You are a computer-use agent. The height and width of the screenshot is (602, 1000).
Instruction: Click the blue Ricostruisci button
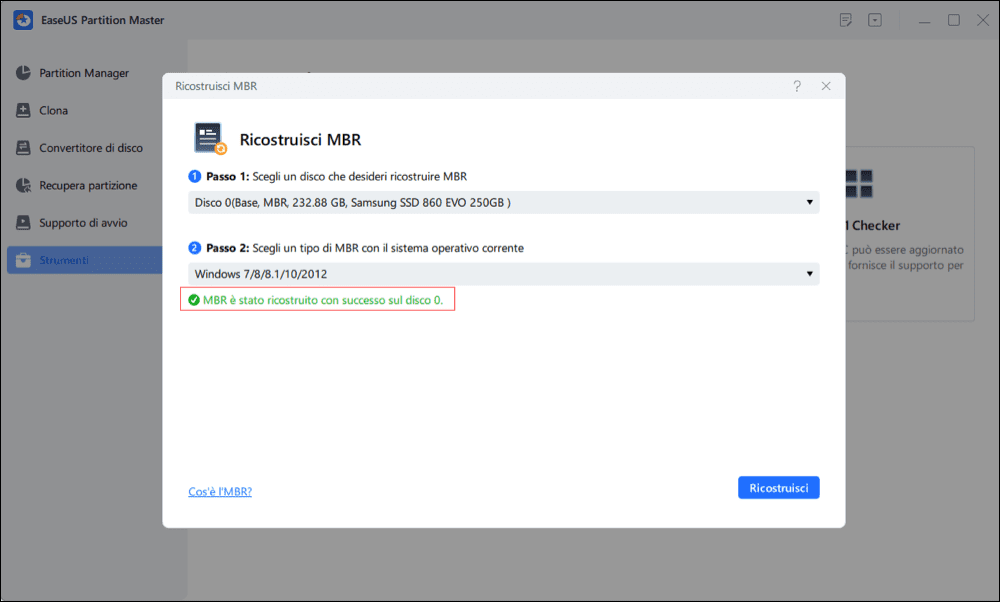click(x=779, y=488)
